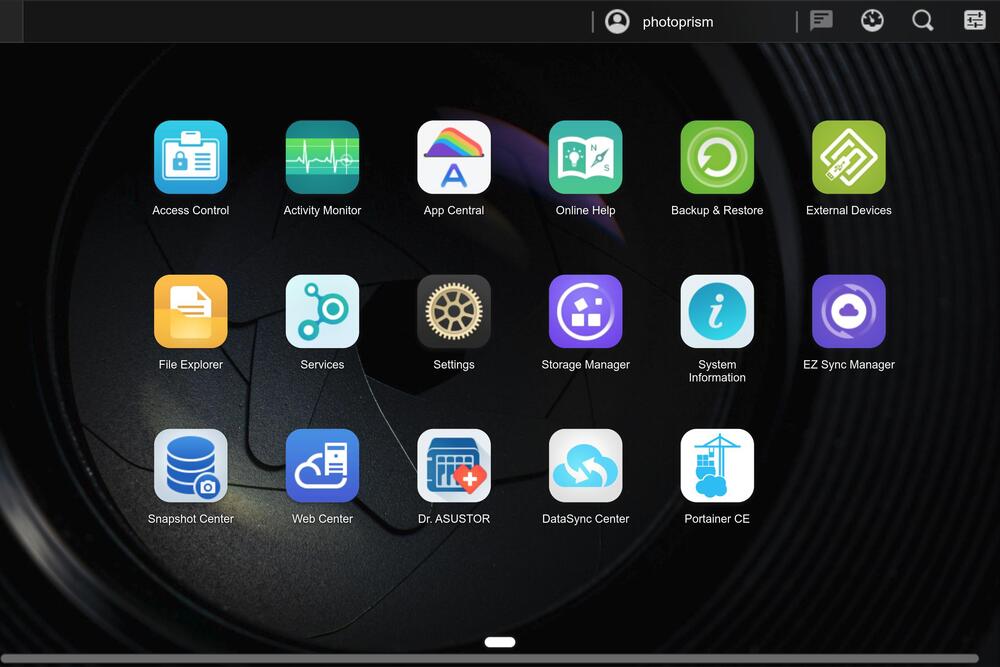
Task: Launch Backup & Restore
Action: pos(717,157)
